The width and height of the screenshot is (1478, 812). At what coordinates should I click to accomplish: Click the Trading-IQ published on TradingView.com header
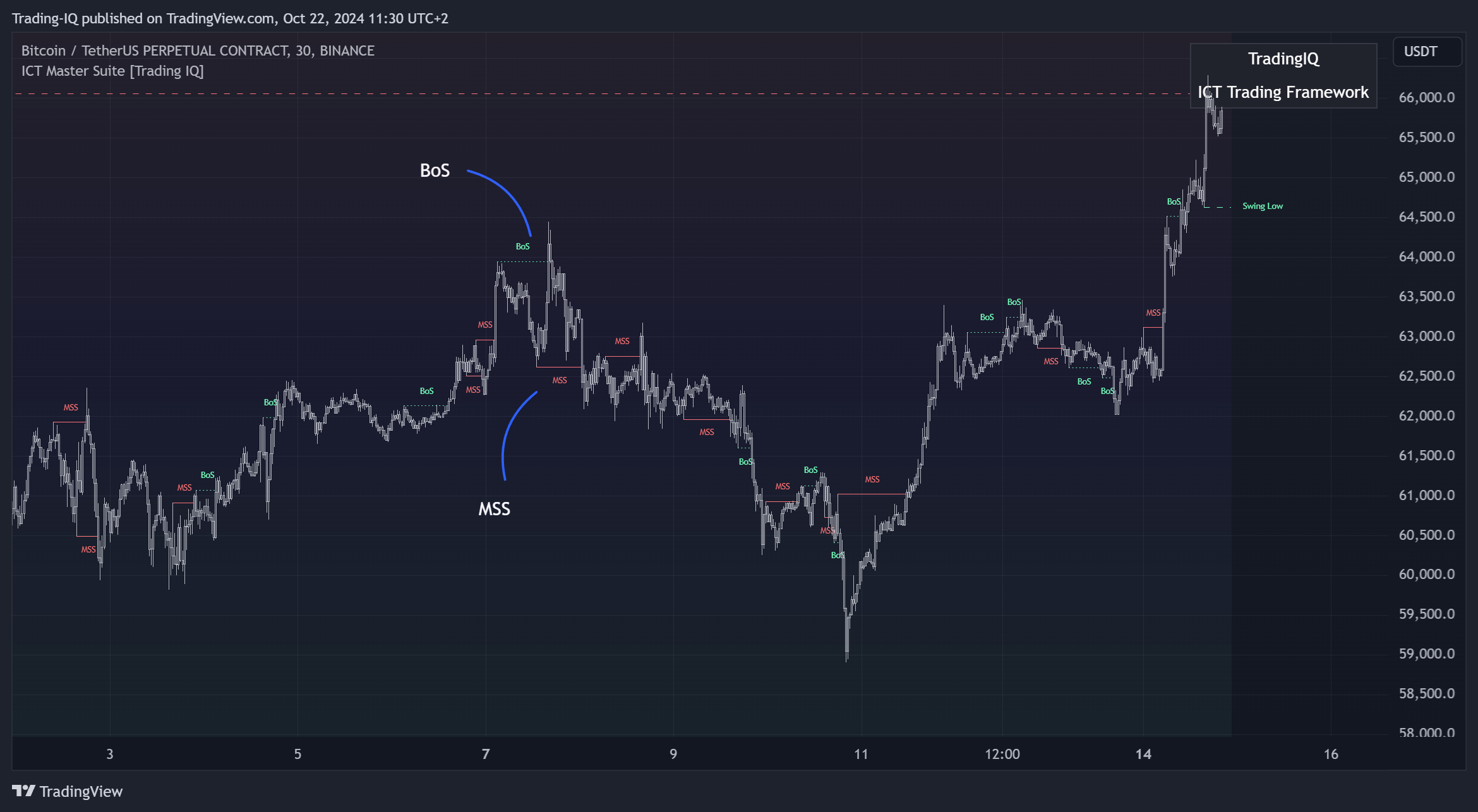(x=230, y=18)
